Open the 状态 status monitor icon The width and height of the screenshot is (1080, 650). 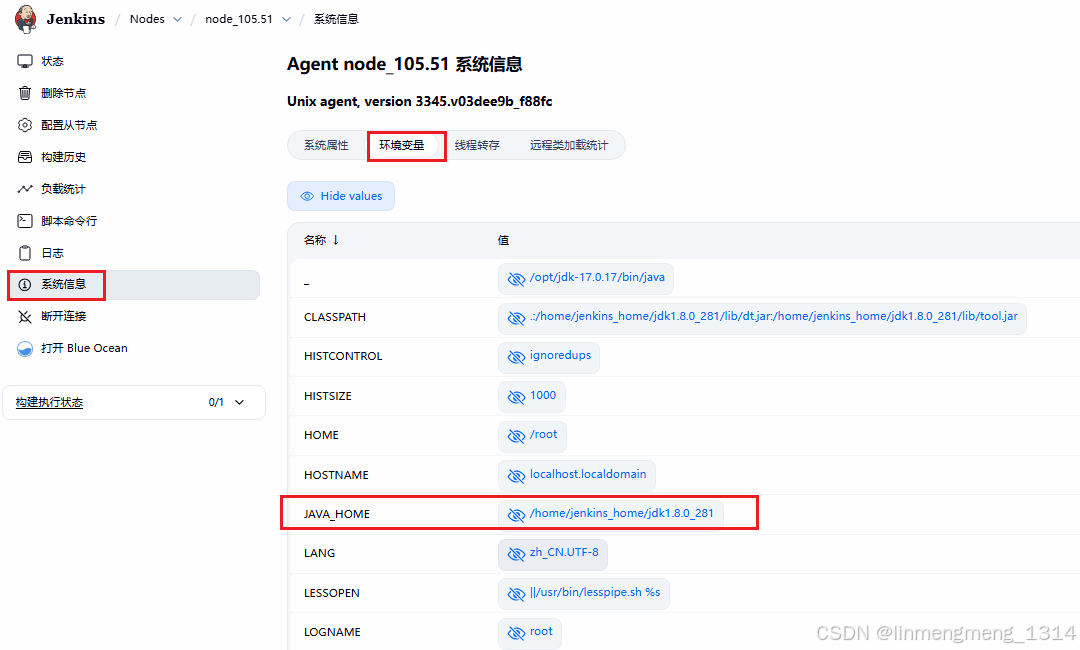[25, 61]
